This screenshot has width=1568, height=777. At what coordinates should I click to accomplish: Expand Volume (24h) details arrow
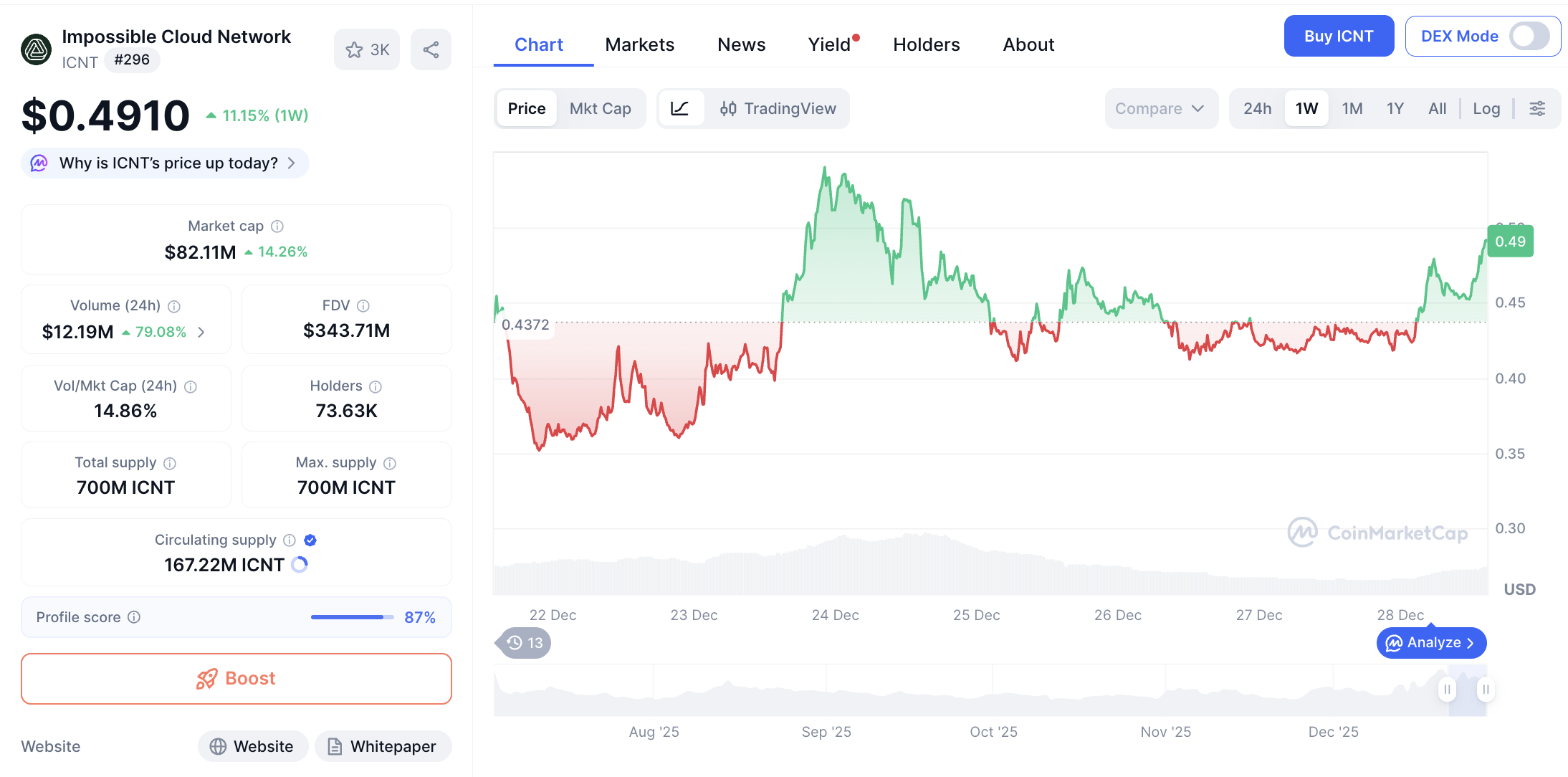[201, 332]
